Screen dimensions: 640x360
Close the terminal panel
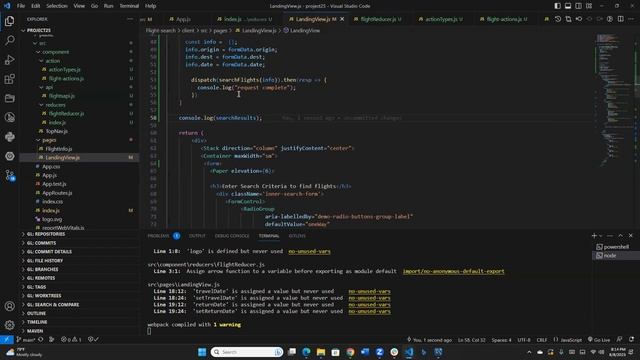631,236
